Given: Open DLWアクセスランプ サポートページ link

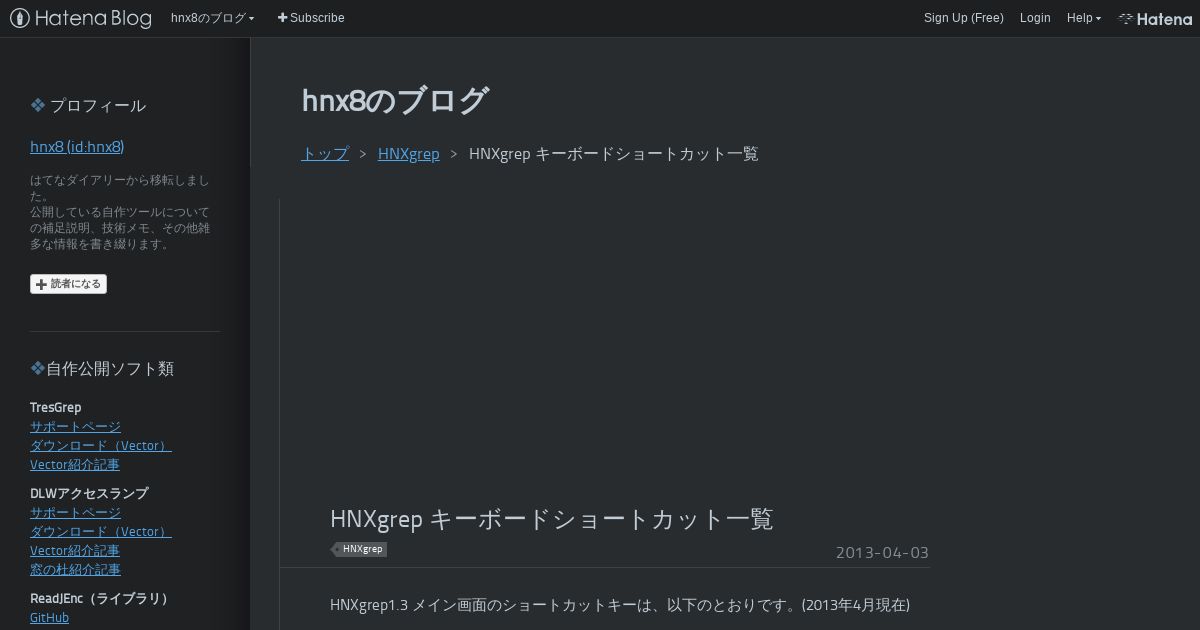Looking at the screenshot, I should (x=75, y=512).
